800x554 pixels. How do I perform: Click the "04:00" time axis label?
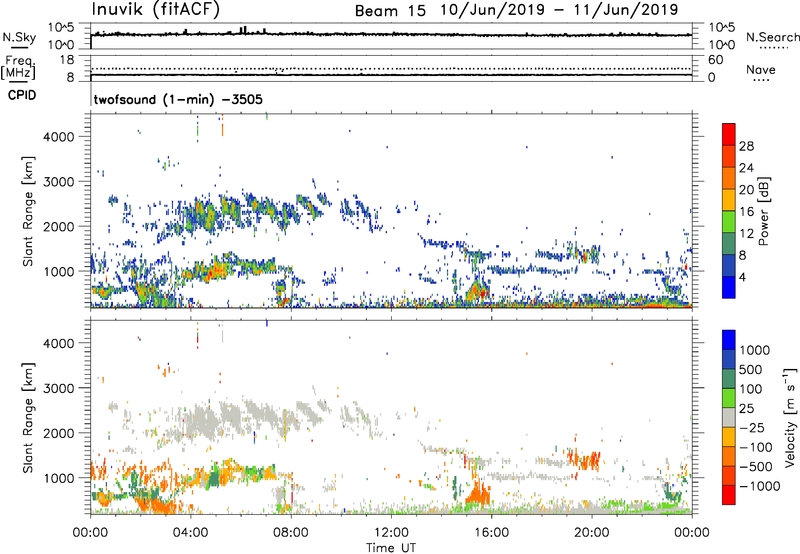[x=190, y=533]
